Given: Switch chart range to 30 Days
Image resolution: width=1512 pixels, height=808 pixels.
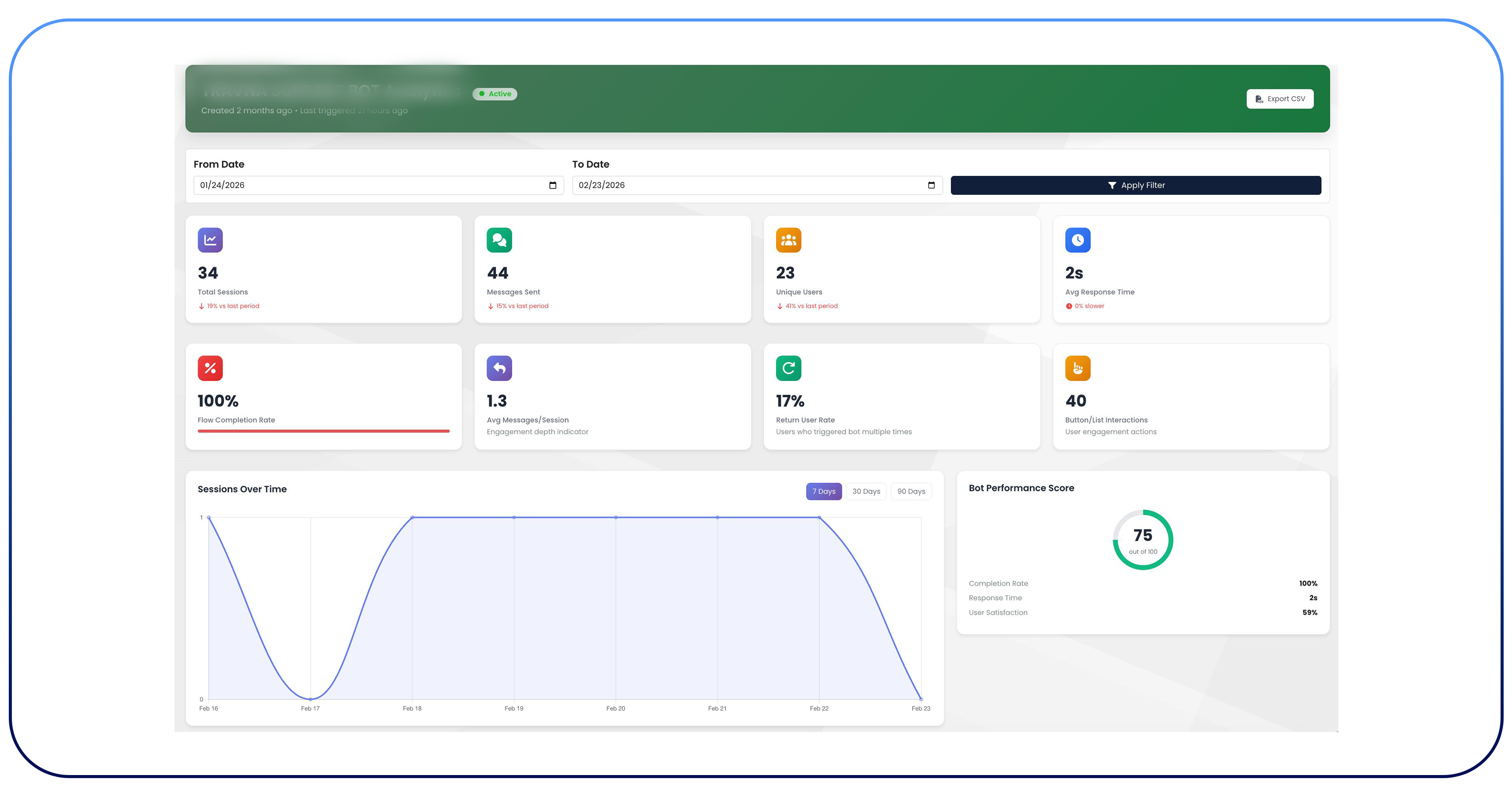Looking at the screenshot, I should pyautogui.click(x=866, y=491).
